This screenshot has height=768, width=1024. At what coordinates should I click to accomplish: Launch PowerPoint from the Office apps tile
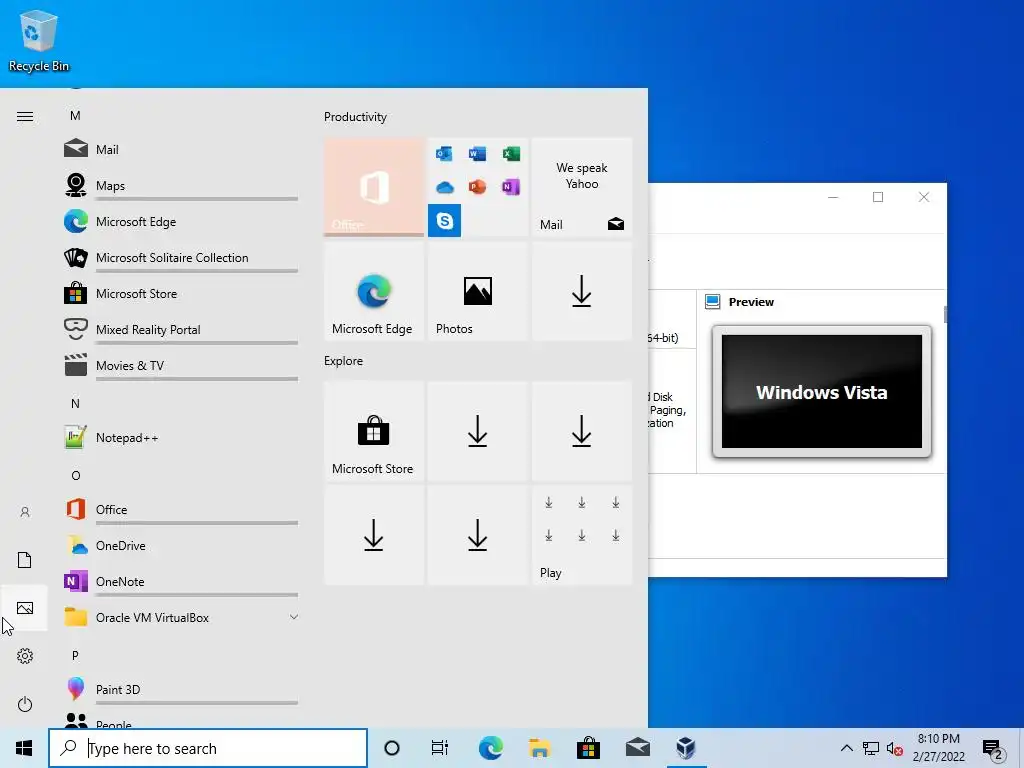click(477, 187)
